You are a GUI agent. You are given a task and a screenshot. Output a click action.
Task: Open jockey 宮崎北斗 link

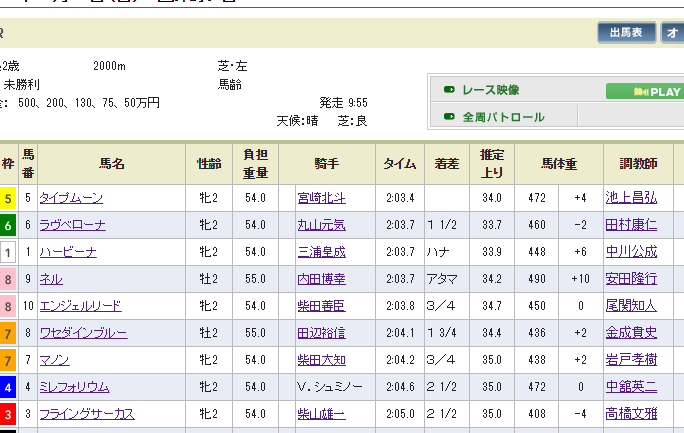pos(321,198)
